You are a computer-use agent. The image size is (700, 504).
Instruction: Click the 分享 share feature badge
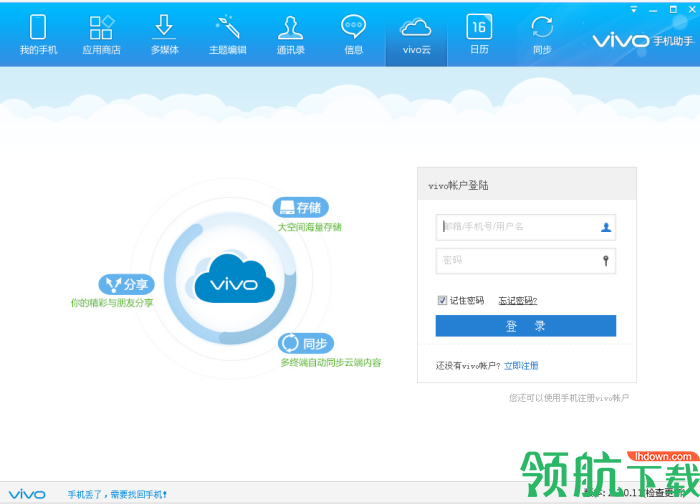click(x=126, y=284)
